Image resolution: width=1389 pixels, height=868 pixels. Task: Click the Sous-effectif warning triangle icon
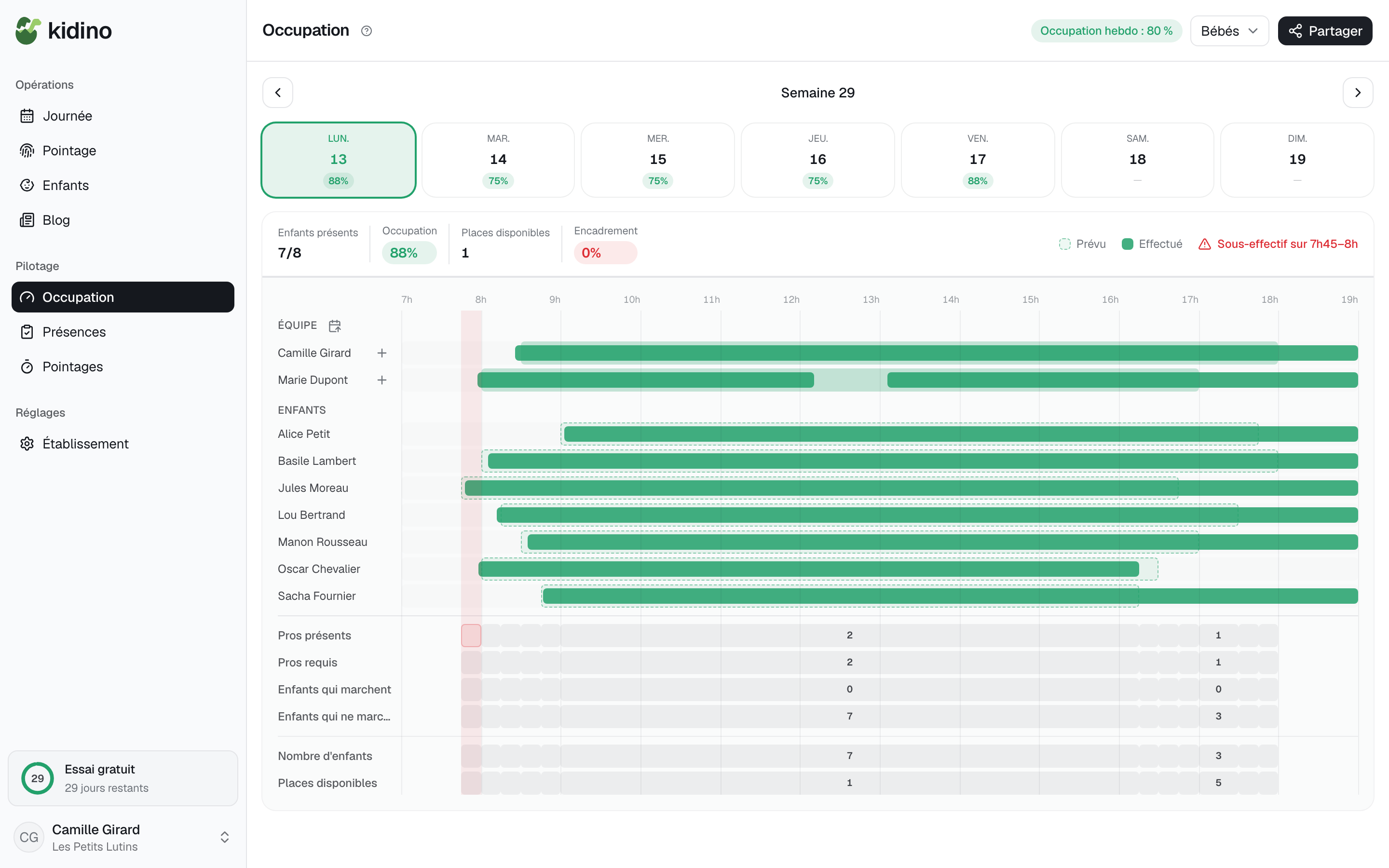click(1205, 244)
